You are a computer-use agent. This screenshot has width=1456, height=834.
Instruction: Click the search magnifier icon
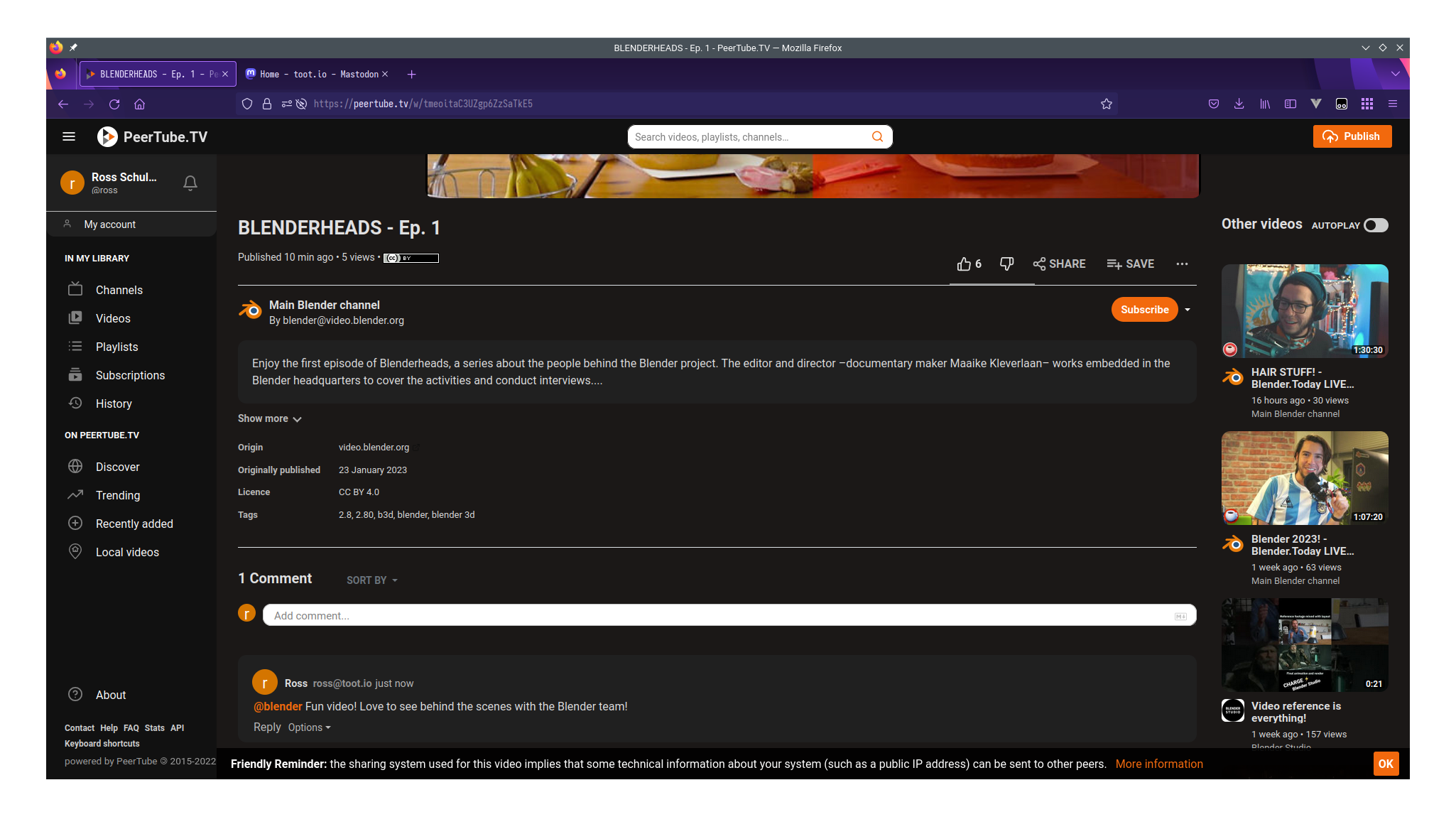[x=878, y=137]
